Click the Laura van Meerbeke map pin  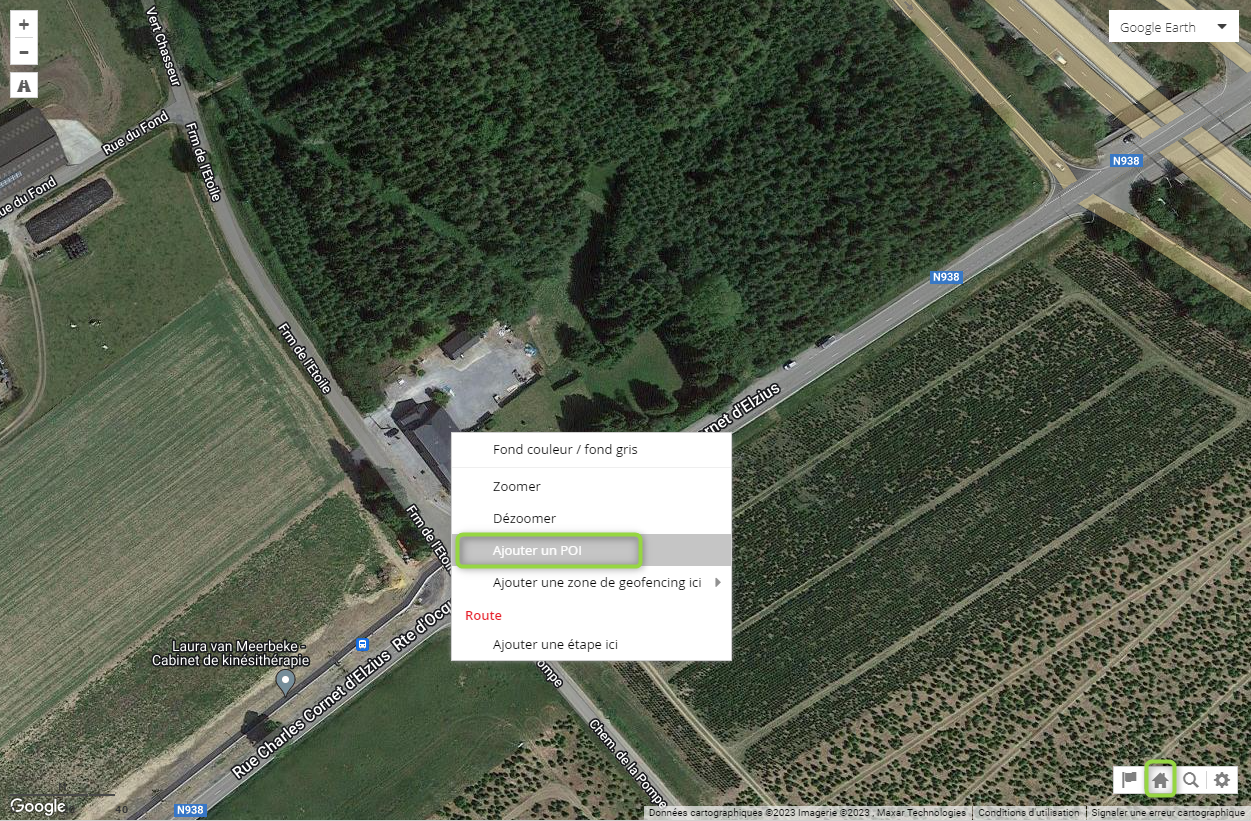tap(285, 682)
